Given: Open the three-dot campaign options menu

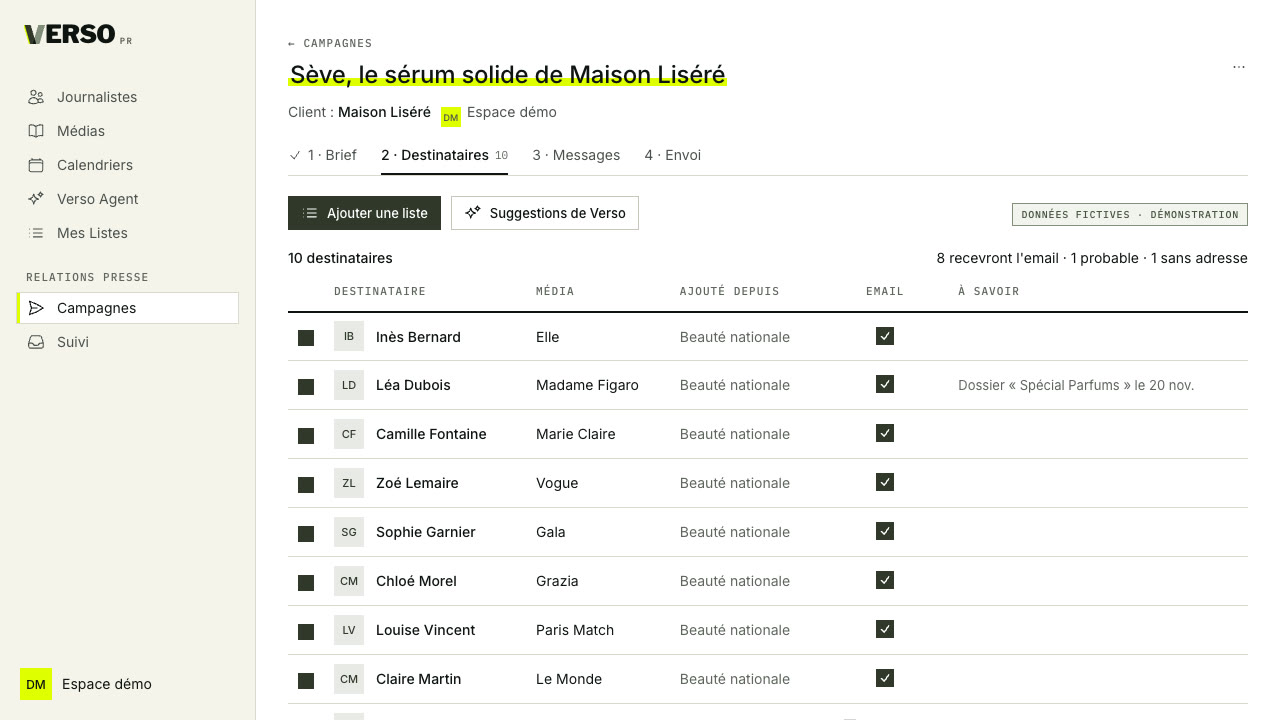Looking at the screenshot, I should 1239,67.
